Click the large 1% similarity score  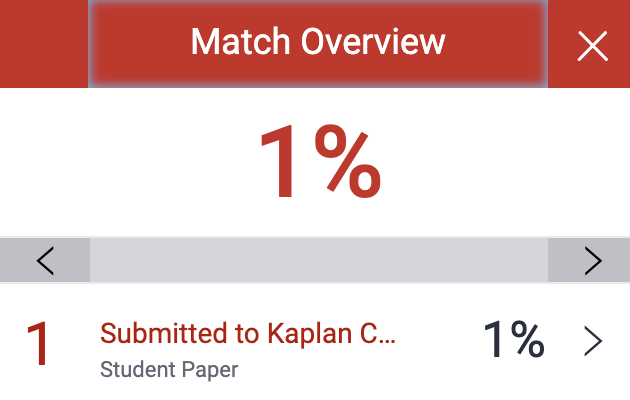pos(318,163)
